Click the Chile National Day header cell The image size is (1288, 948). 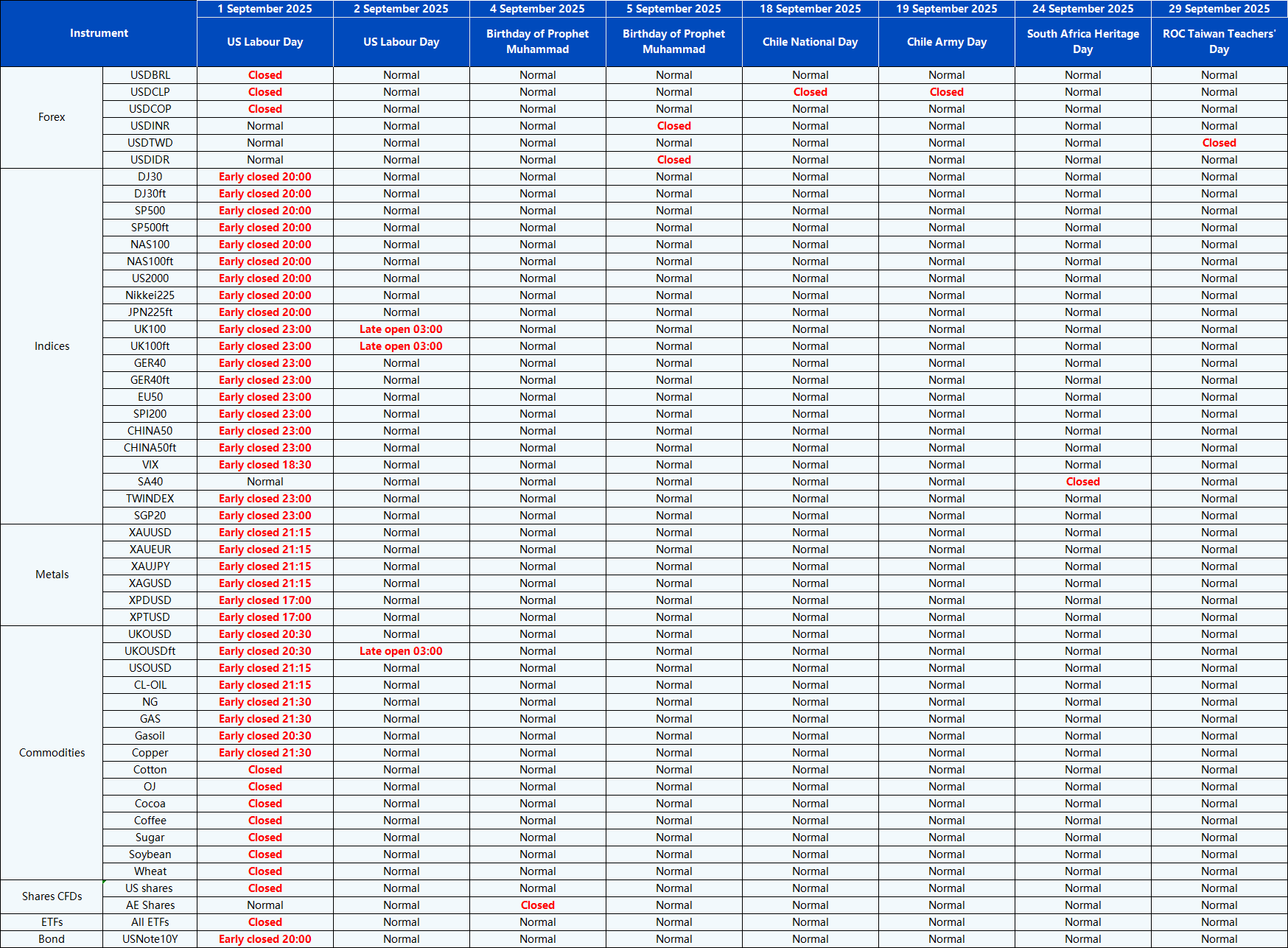810,42
